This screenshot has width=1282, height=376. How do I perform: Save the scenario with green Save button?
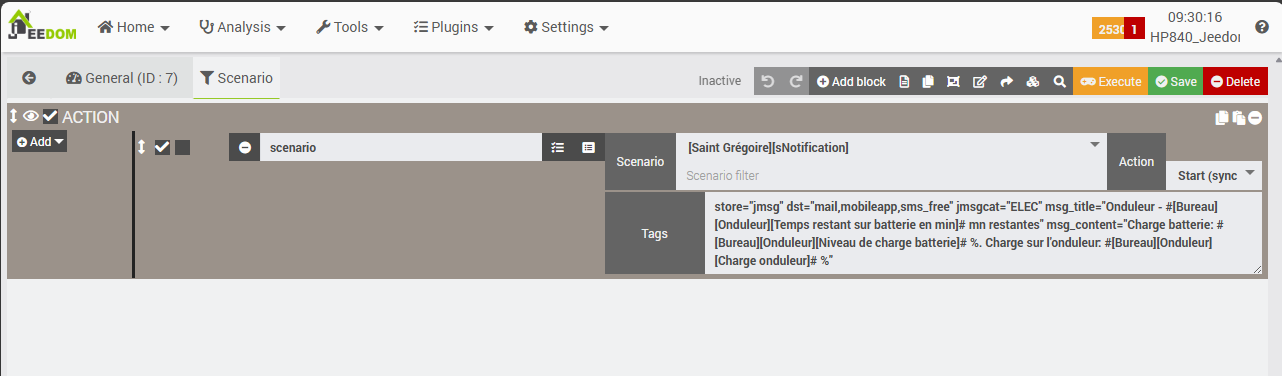[1175, 82]
